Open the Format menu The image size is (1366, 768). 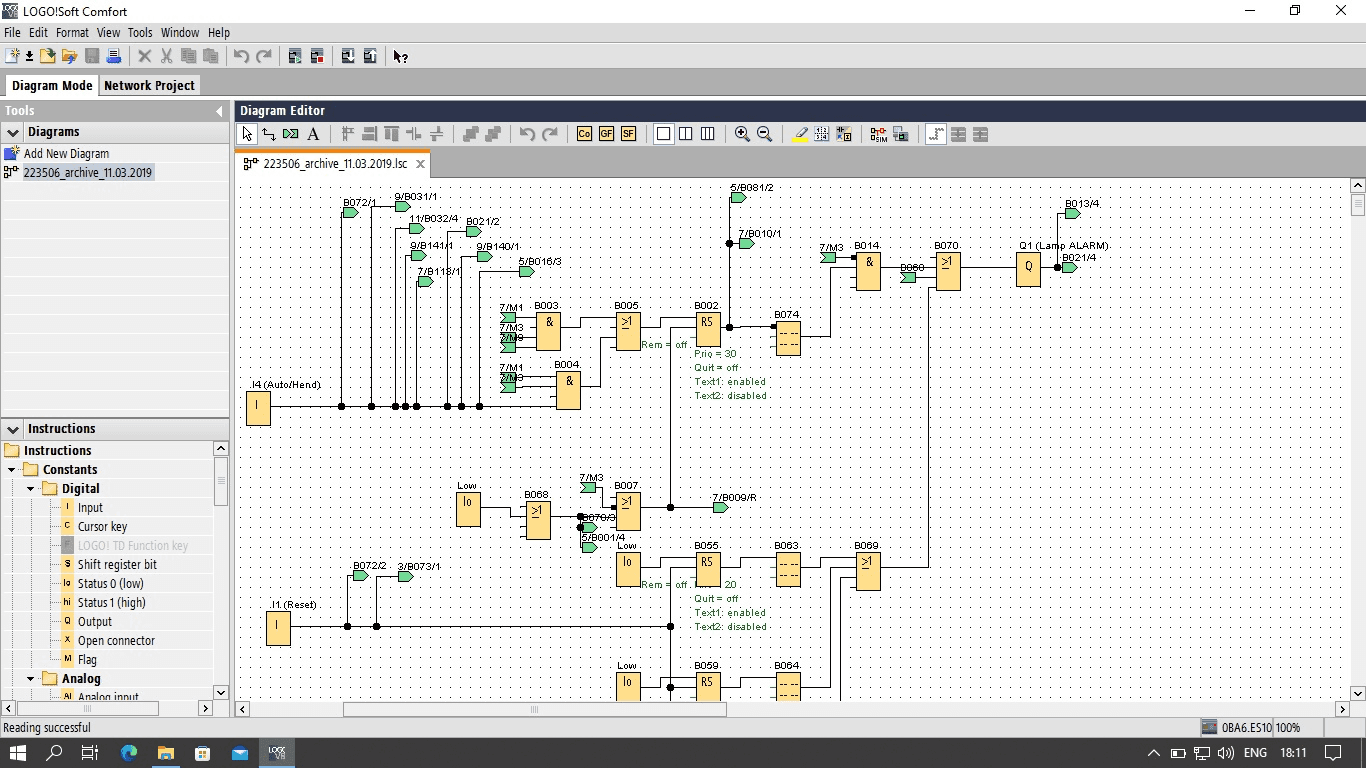coord(72,32)
